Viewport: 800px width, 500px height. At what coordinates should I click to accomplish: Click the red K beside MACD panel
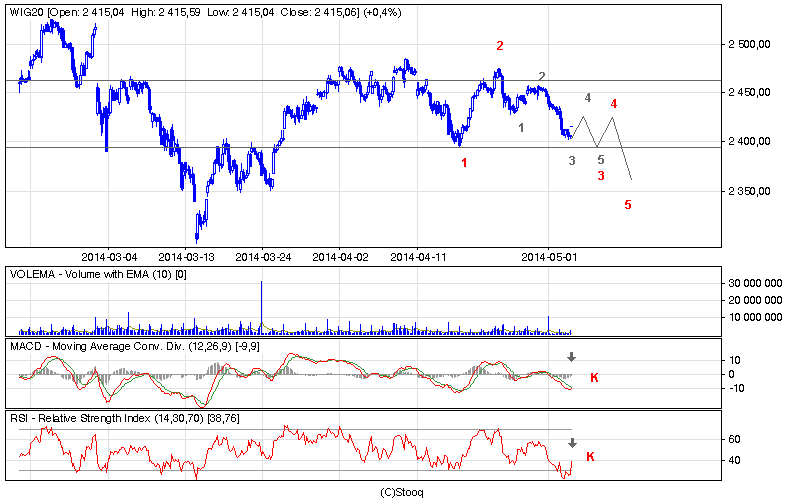coord(594,378)
